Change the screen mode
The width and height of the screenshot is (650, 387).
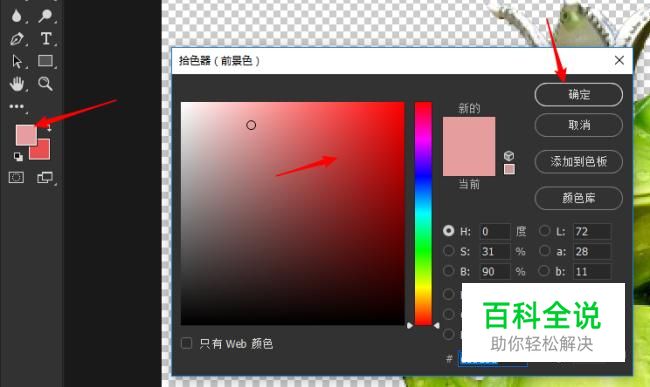45,177
